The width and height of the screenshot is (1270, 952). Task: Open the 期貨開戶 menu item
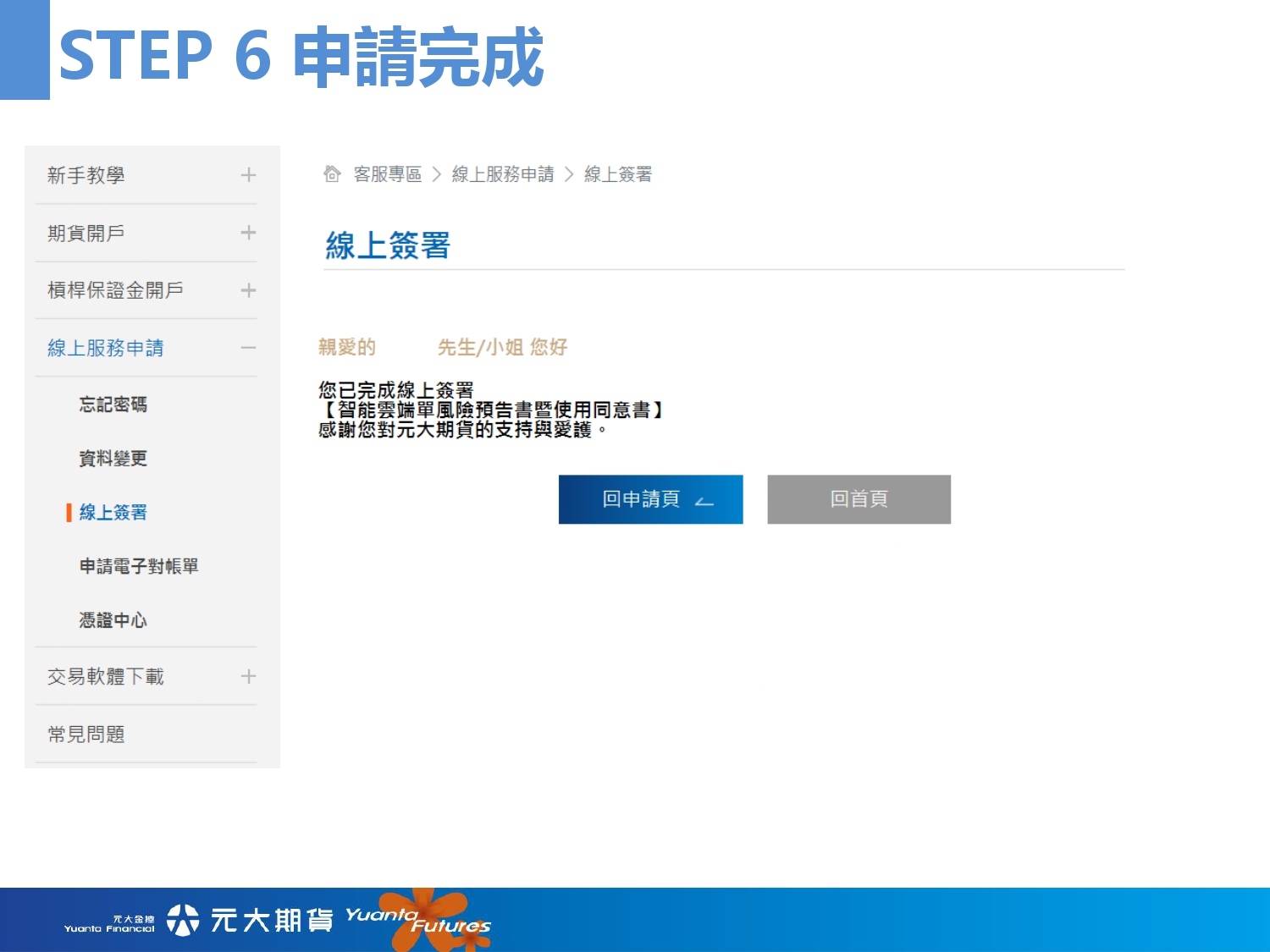pyautogui.click(x=86, y=233)
